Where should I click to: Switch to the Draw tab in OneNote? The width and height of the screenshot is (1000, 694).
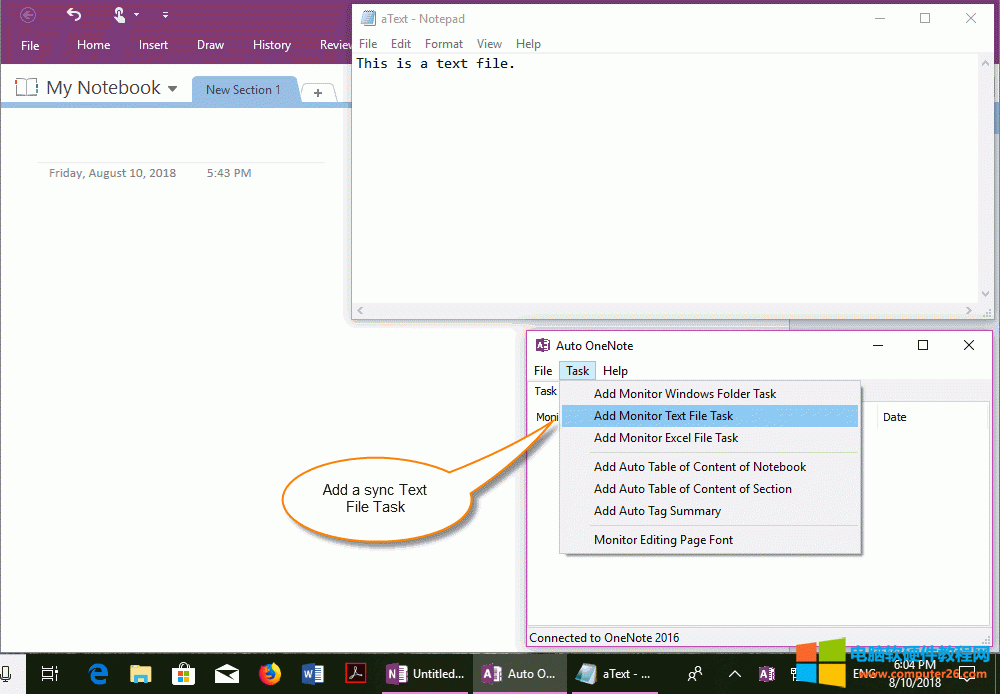pyautogui.click(x=210, y=44)
